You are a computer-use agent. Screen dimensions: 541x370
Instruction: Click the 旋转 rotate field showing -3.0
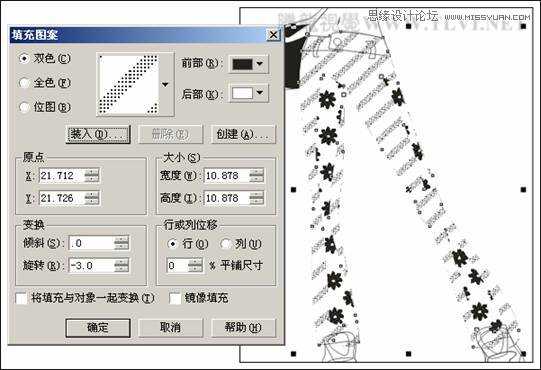[91, 266]
